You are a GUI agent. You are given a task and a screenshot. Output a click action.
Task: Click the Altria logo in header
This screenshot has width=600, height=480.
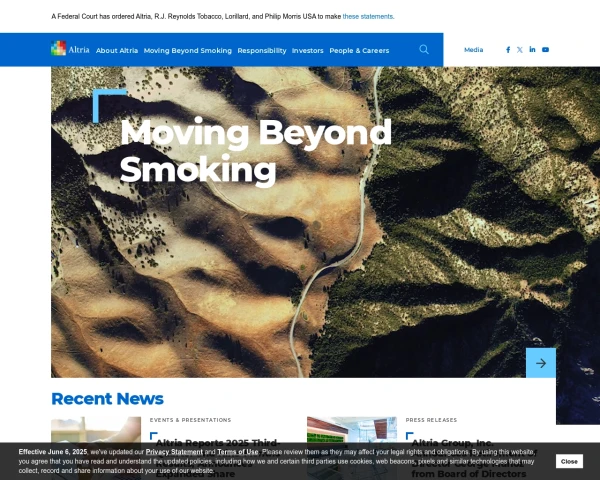tap(70, 49)
